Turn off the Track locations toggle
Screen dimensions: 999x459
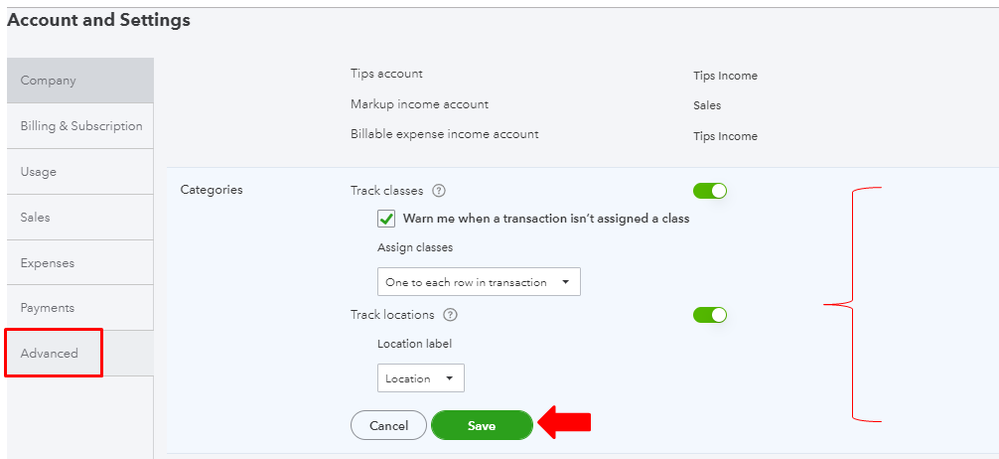pyautogui.click(x=709, y=315)
